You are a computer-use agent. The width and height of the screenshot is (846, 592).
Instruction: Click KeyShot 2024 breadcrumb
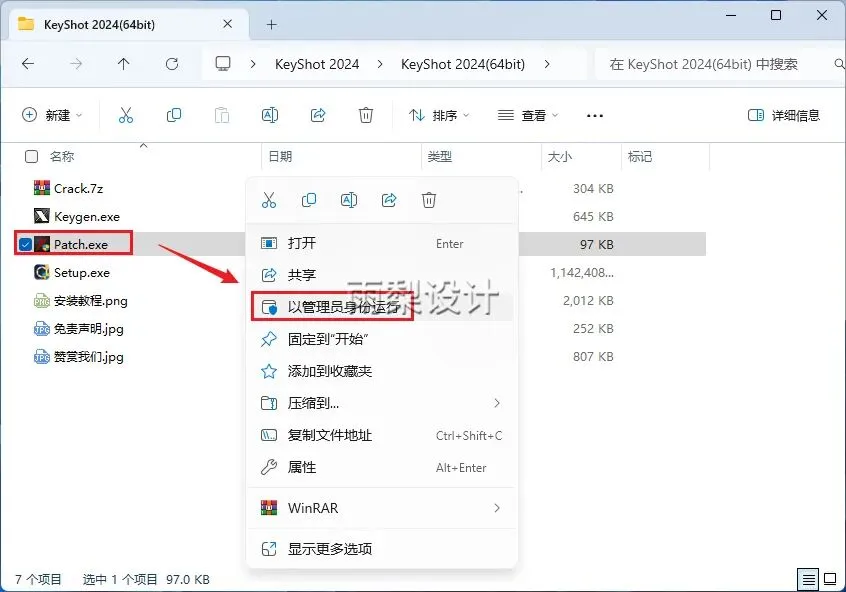tap(317, 64)
